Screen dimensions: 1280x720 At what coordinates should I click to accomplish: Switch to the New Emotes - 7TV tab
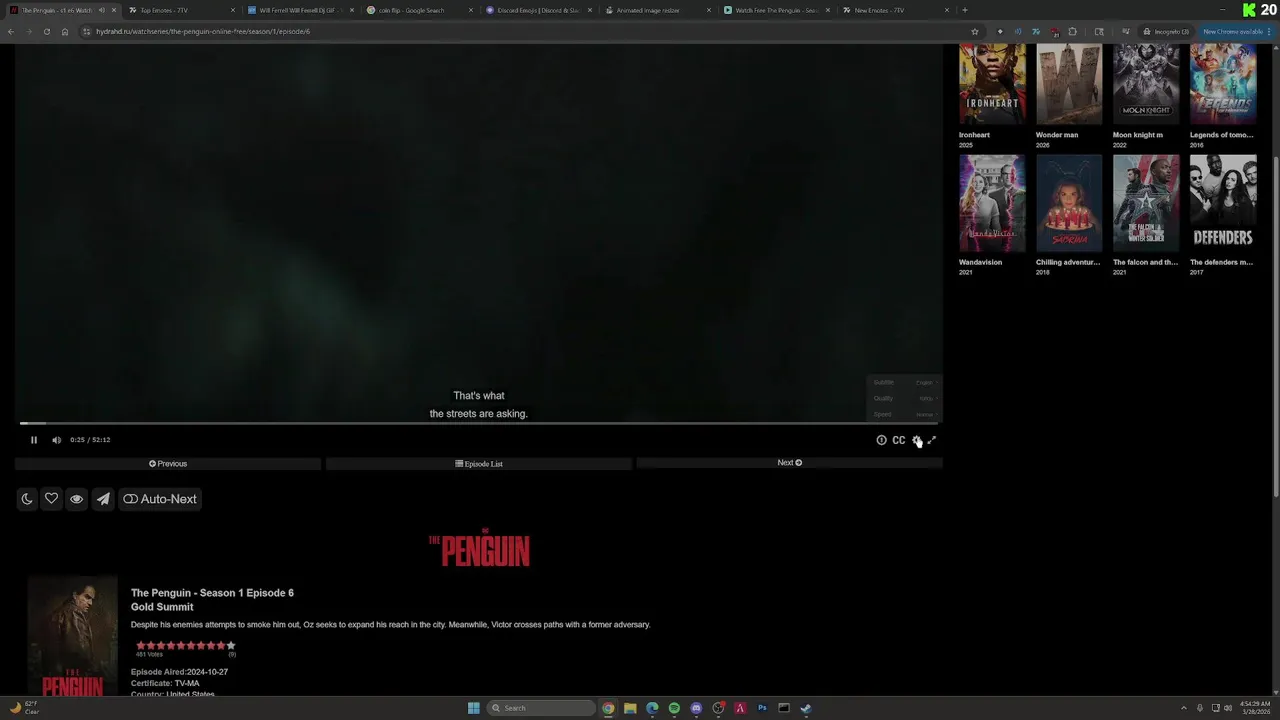tap(895, 10)
